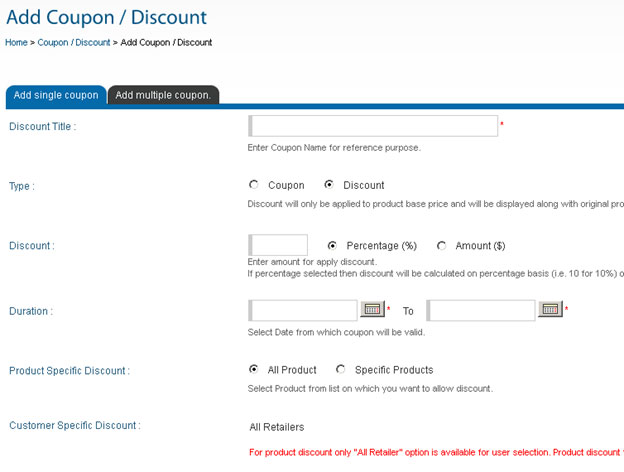This screenshot has width=624, height=472.
Task: Click the Discount Title text field
Action: click(373, 126)
